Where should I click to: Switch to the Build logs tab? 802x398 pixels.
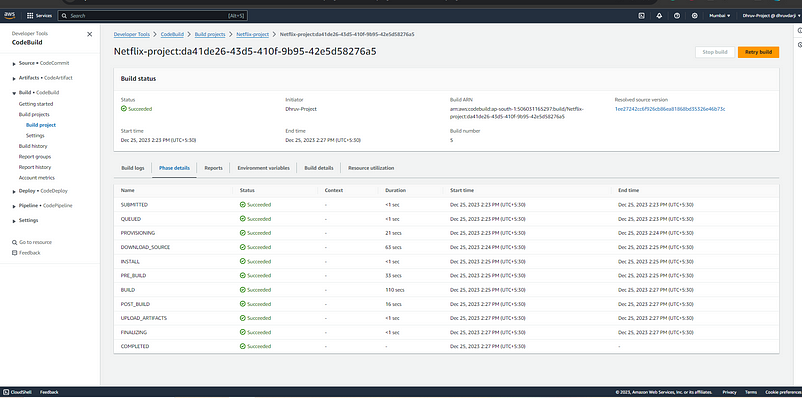click(132, 168)
